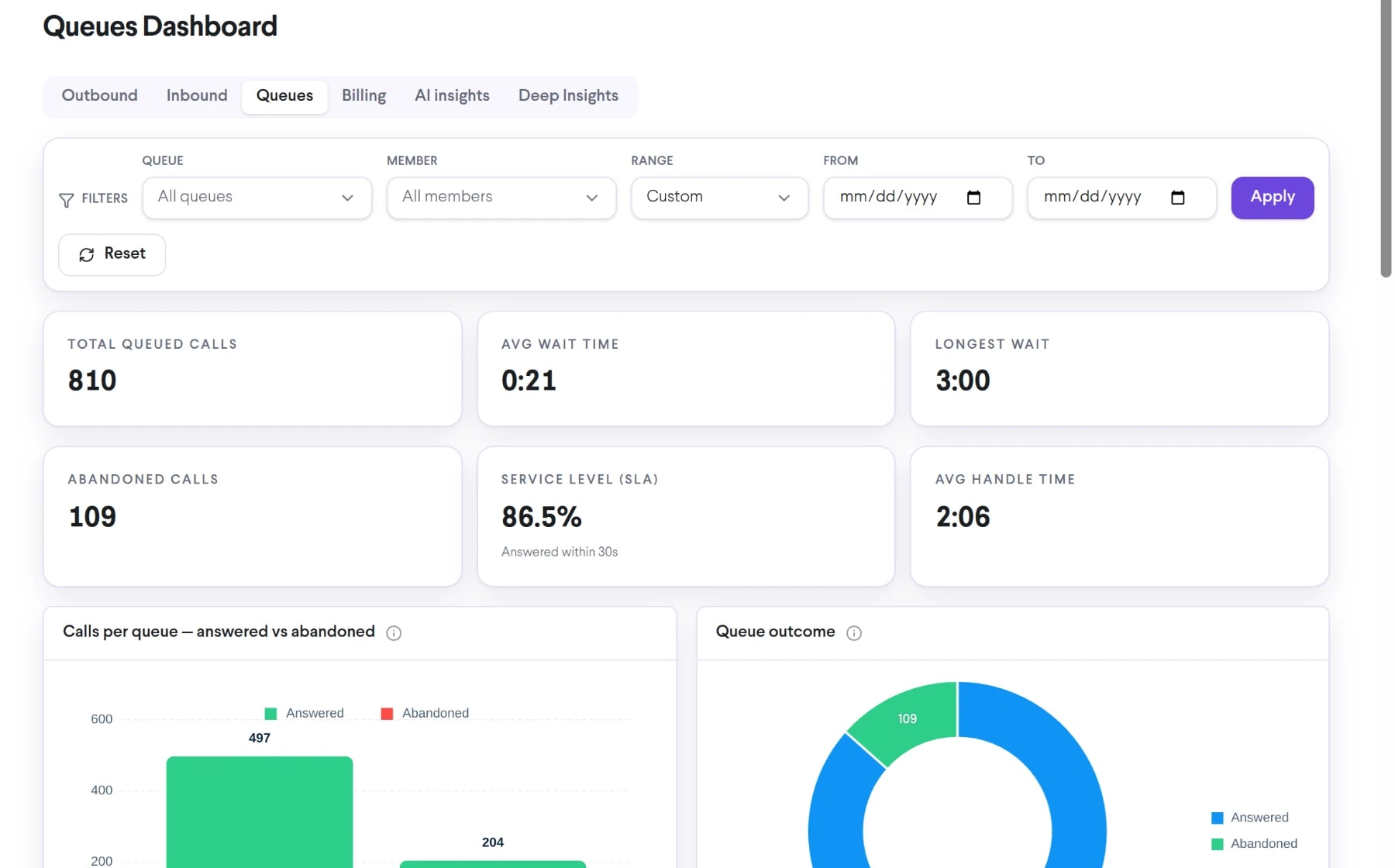The height and width of the screenshot is (868, 1395).
Task: Click the info icon beside Calls per queue
Action: pos(394,633)
